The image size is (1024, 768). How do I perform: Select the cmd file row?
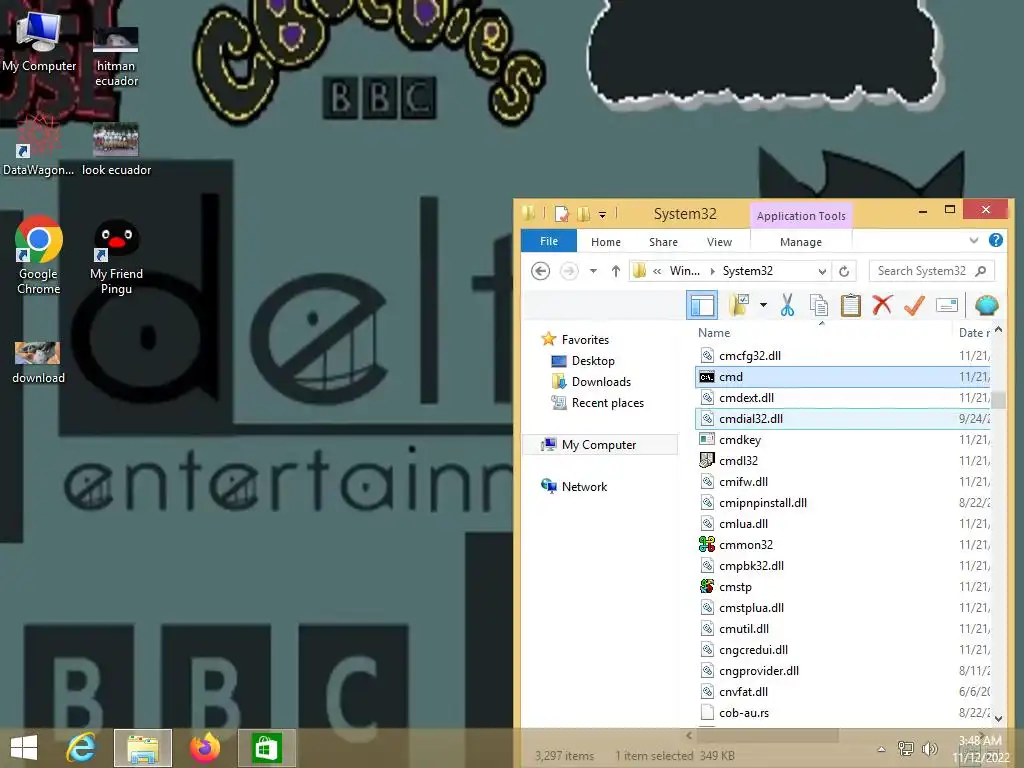843,377
